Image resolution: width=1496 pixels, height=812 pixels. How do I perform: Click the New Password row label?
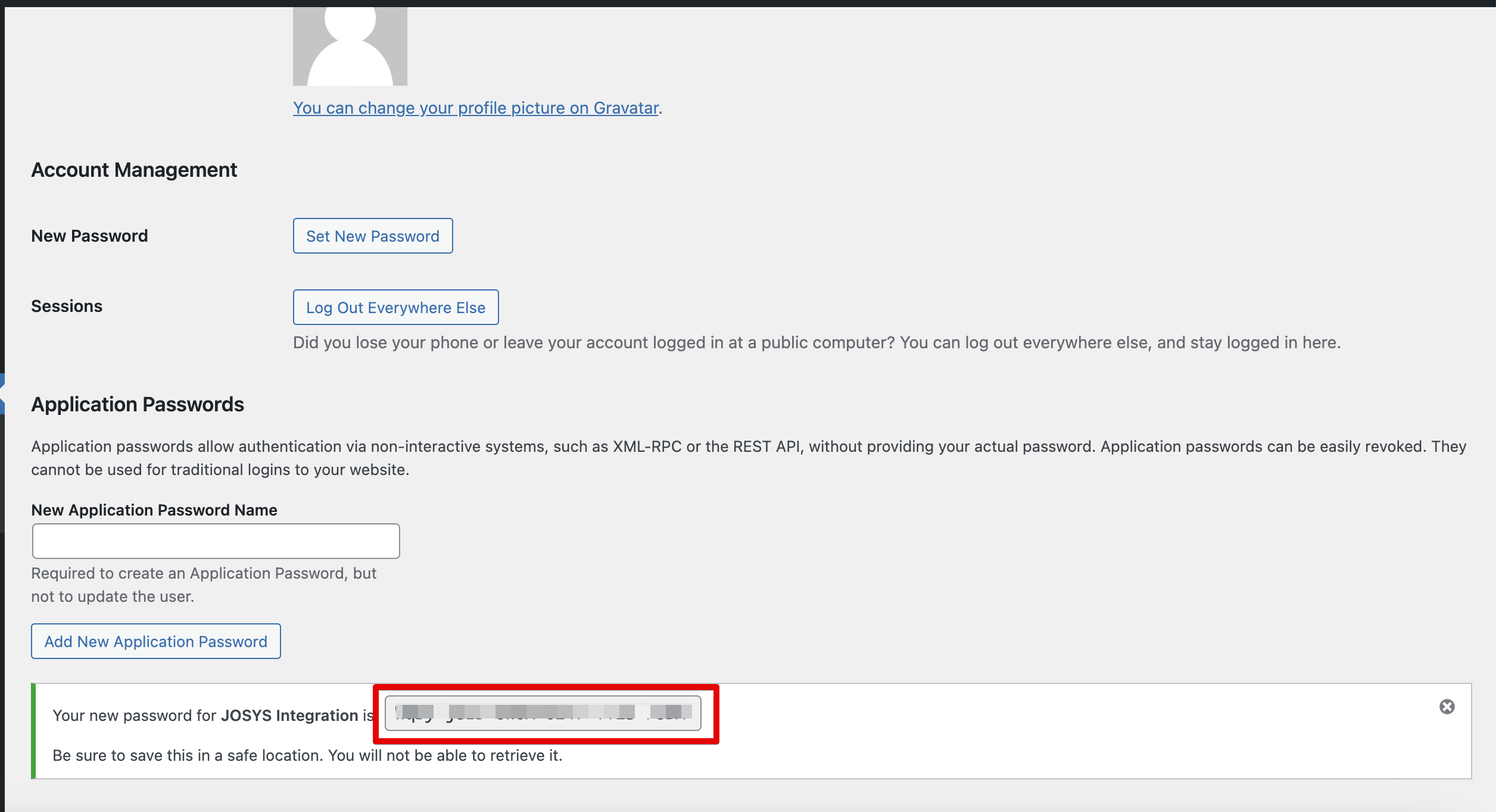[x=89, y=236]
